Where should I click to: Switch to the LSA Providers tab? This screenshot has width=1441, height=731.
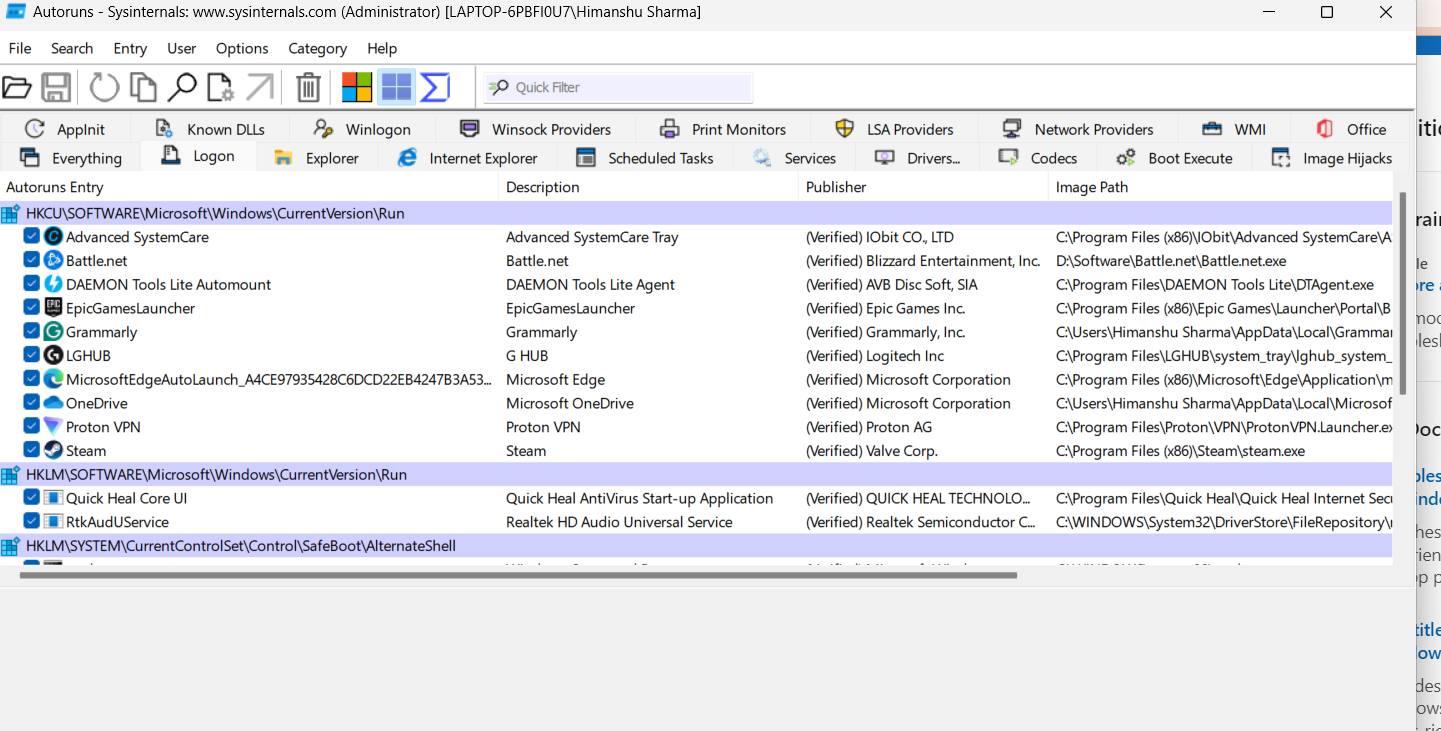(x=894, y=129)
